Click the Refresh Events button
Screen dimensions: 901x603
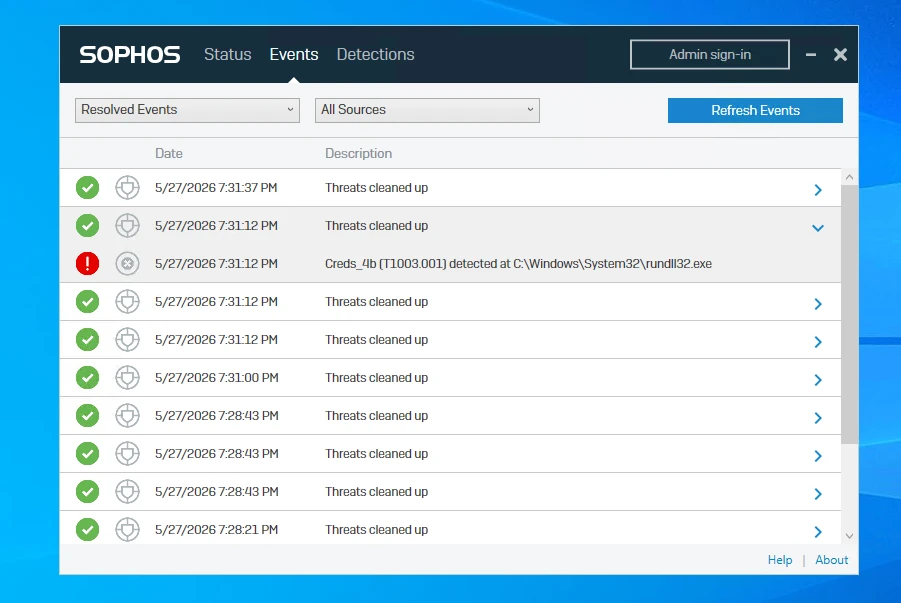[x=755, y=110]
